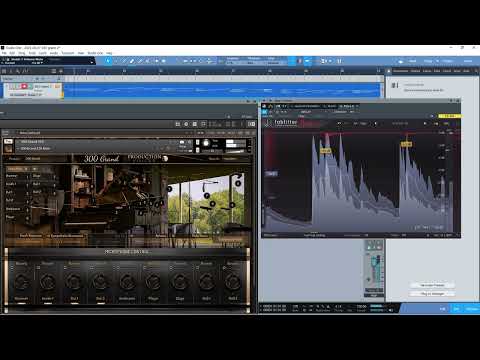
Task: Open the Help menu
Action: (109, 53)
